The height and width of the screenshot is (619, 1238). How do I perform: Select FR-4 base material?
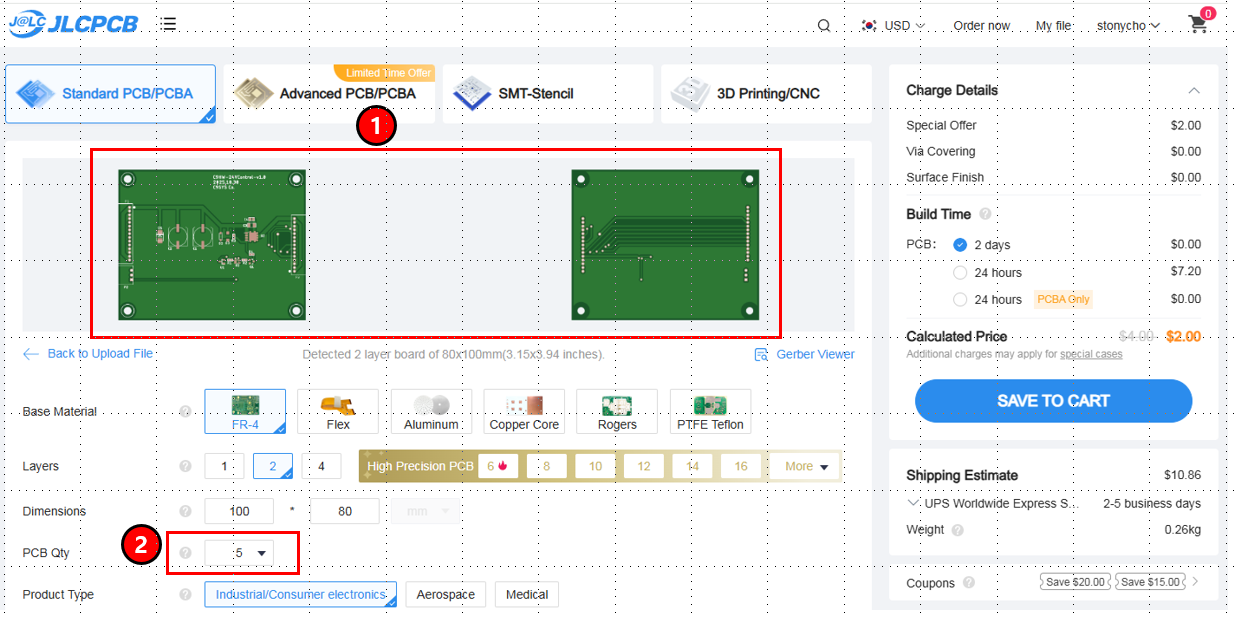[x=245, y=411]
